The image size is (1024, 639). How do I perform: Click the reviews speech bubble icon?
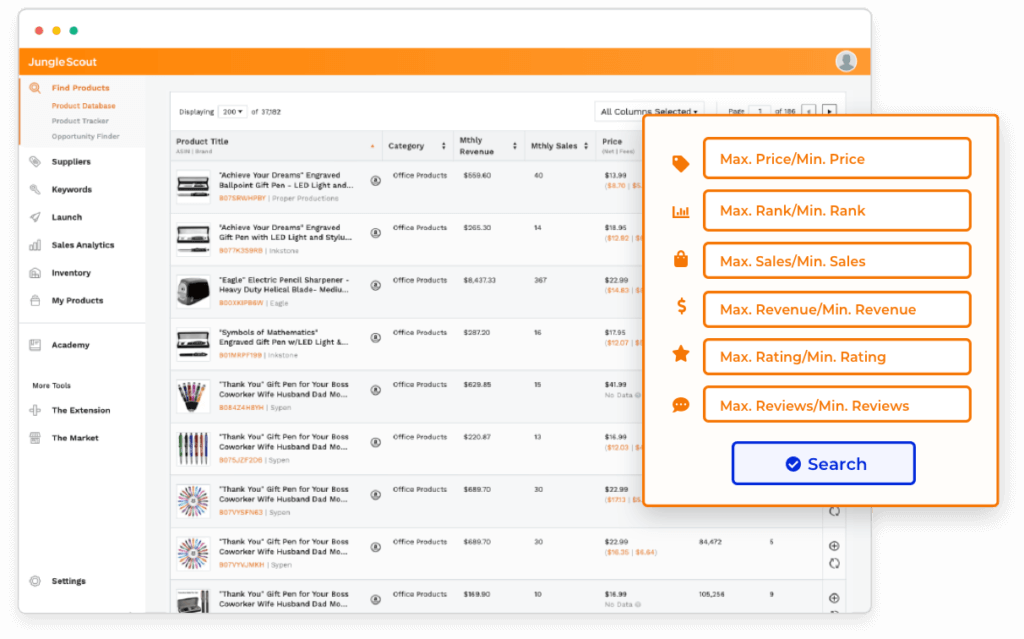(x=680, y=406)
